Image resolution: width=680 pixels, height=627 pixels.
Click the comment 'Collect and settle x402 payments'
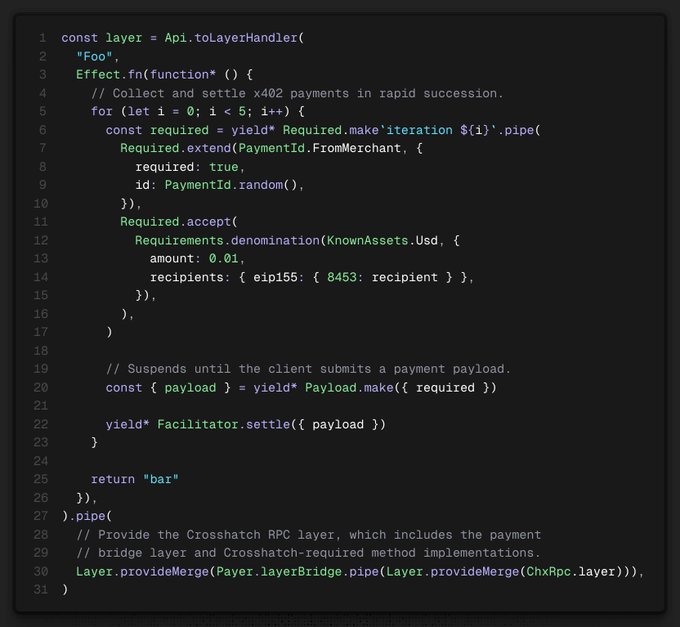(231, 93)
